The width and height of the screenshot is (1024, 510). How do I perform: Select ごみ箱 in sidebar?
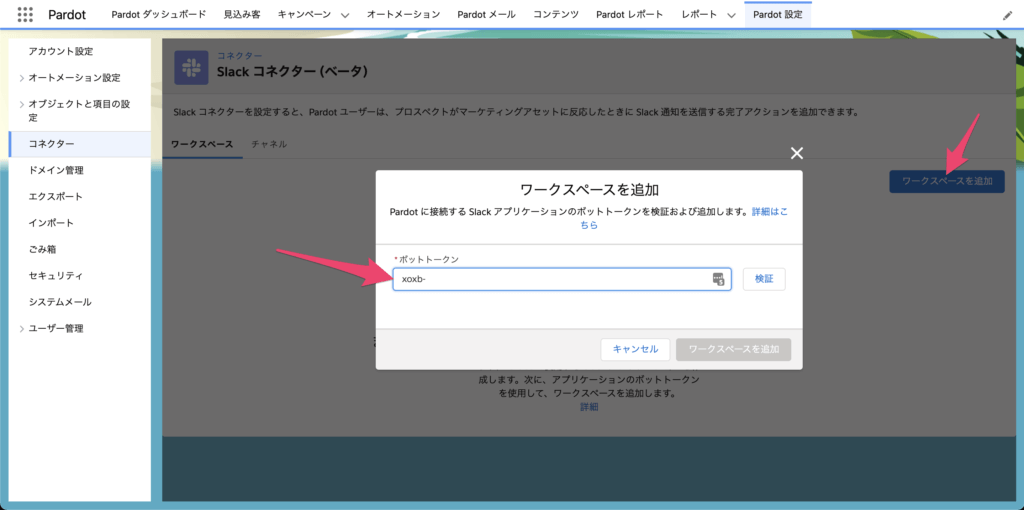coord(42,249)
